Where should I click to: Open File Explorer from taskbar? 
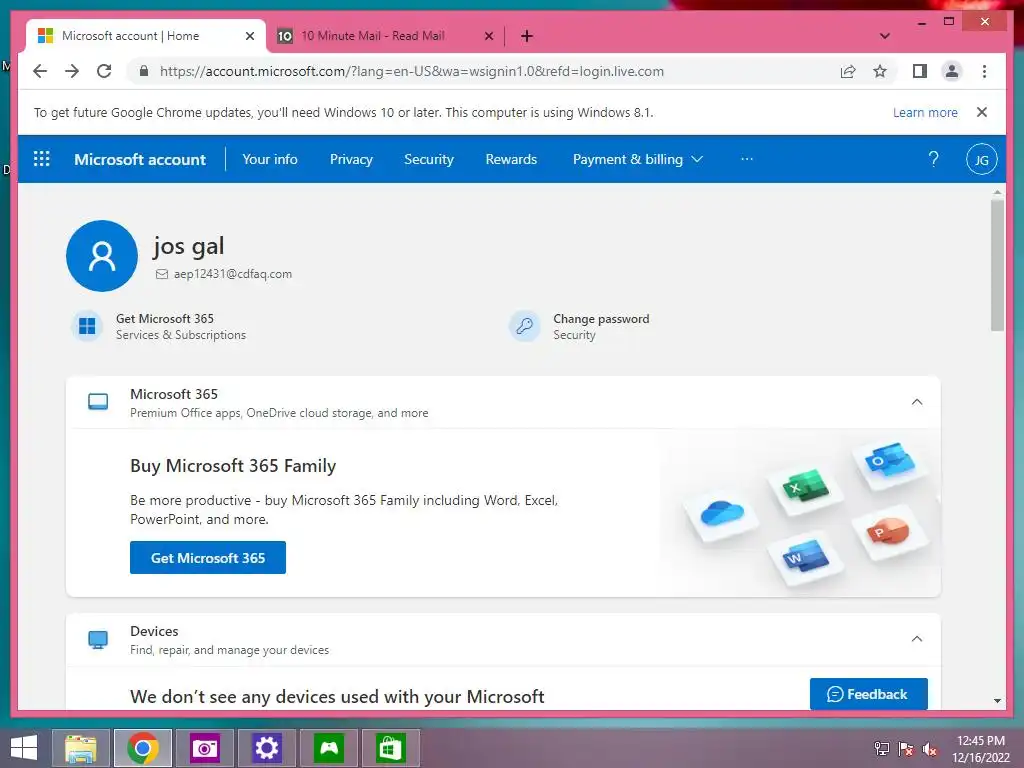pos(81,748)
